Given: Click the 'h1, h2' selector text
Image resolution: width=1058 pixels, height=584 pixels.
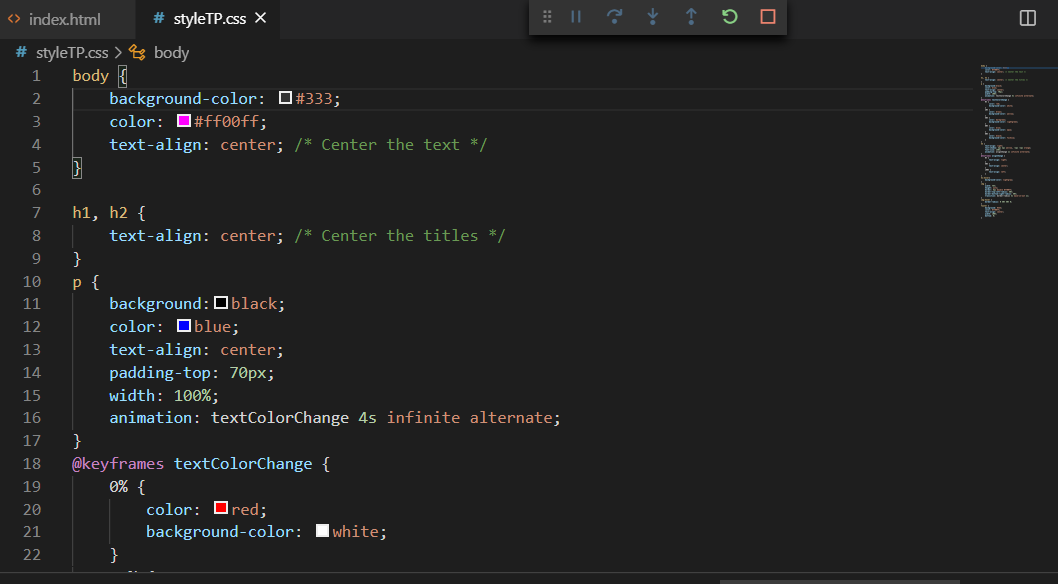Looking at the screenshot, I should click(x=100, y=212).
